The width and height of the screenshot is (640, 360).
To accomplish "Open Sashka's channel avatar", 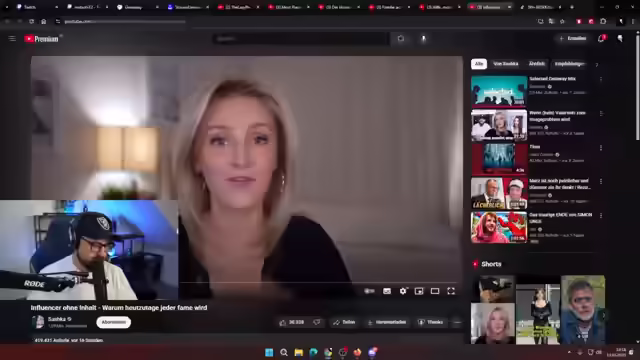I will 38,322.
